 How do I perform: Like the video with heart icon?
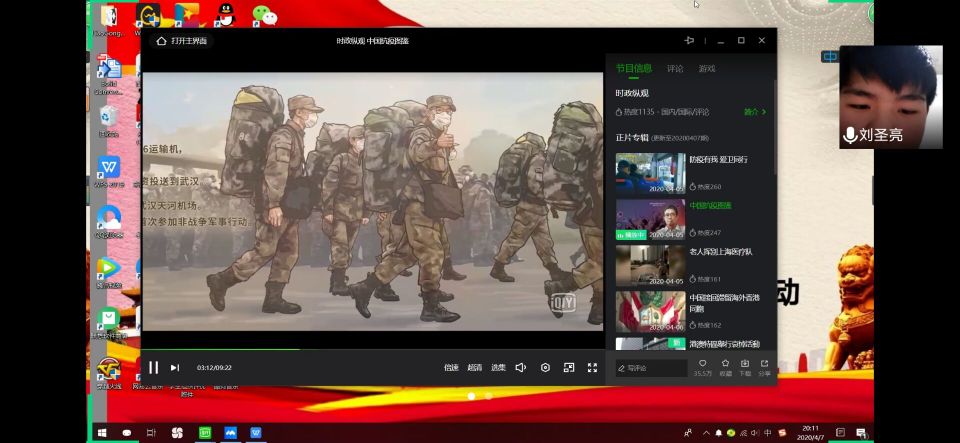702,365
